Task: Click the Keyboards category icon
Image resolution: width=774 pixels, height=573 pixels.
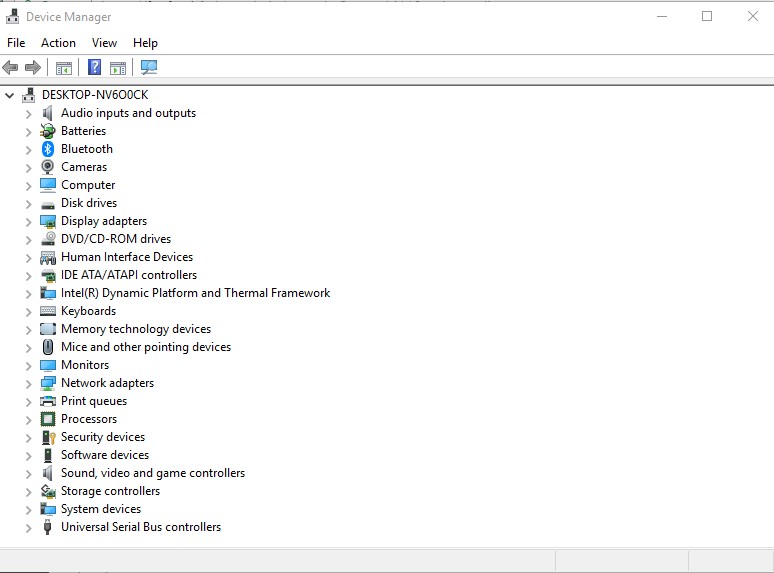Action: click(48, 311)
